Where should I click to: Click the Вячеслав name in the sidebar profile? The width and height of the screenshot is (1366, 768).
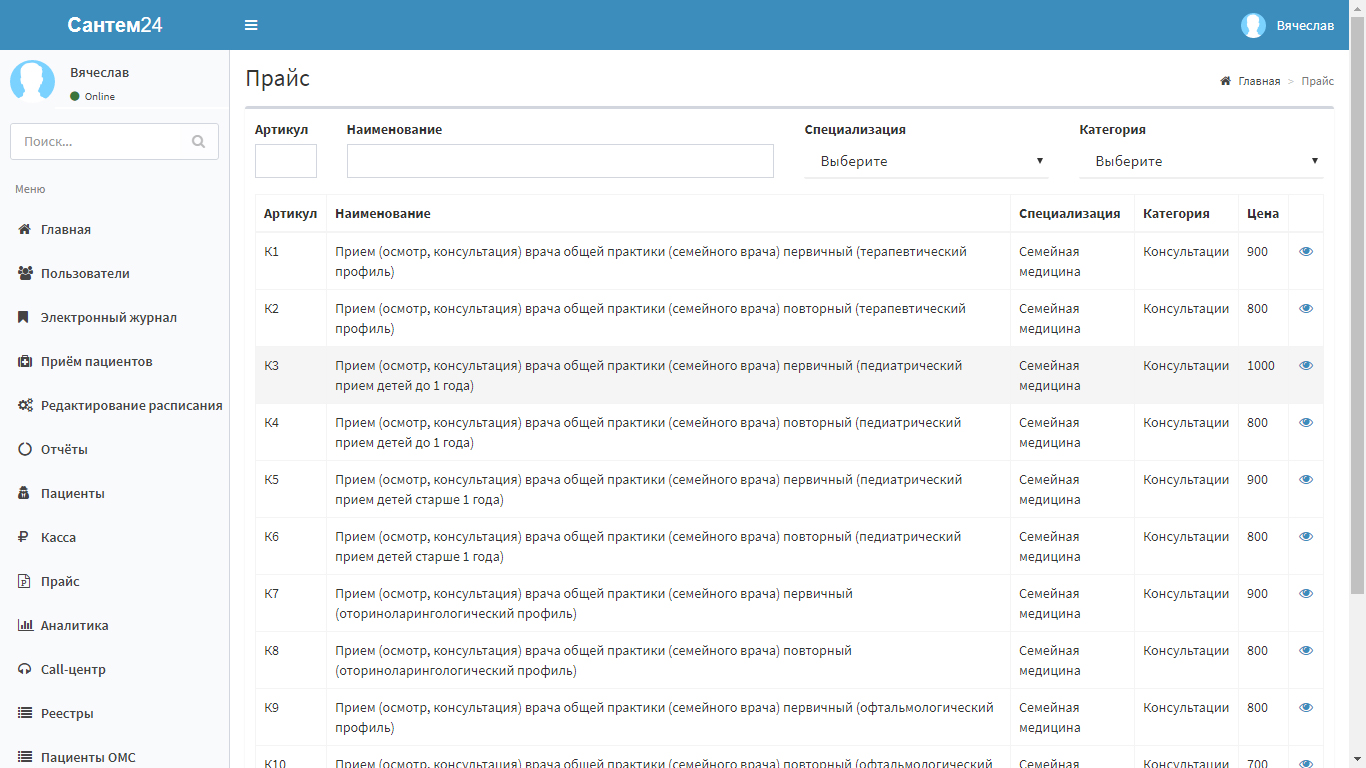pyautogui.click(x=99, y=72)
